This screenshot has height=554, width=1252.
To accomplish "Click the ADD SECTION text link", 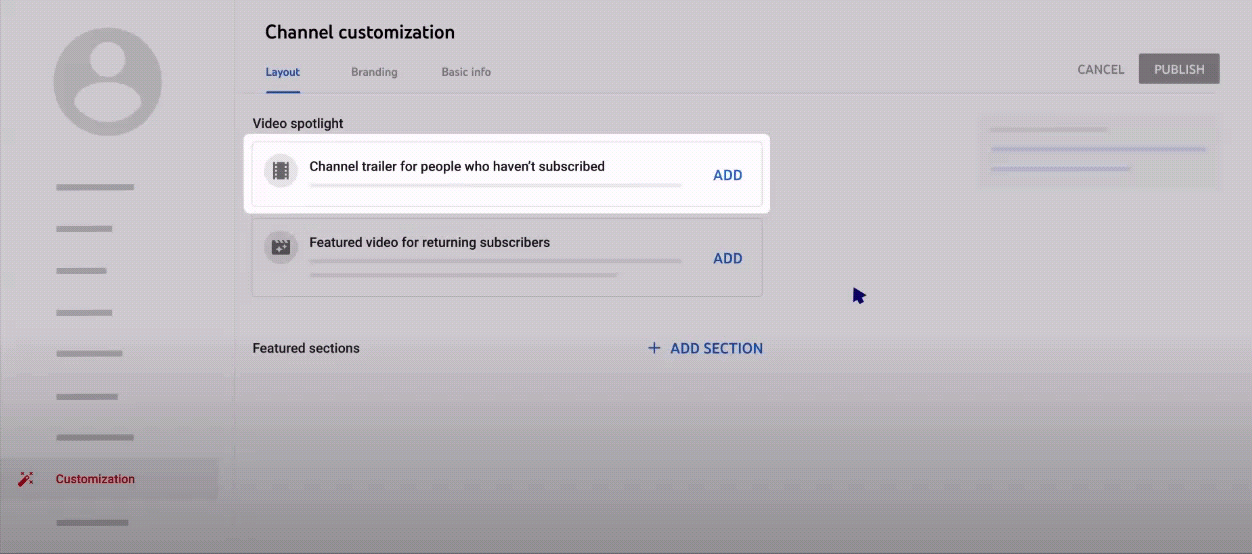I will 716,348.
